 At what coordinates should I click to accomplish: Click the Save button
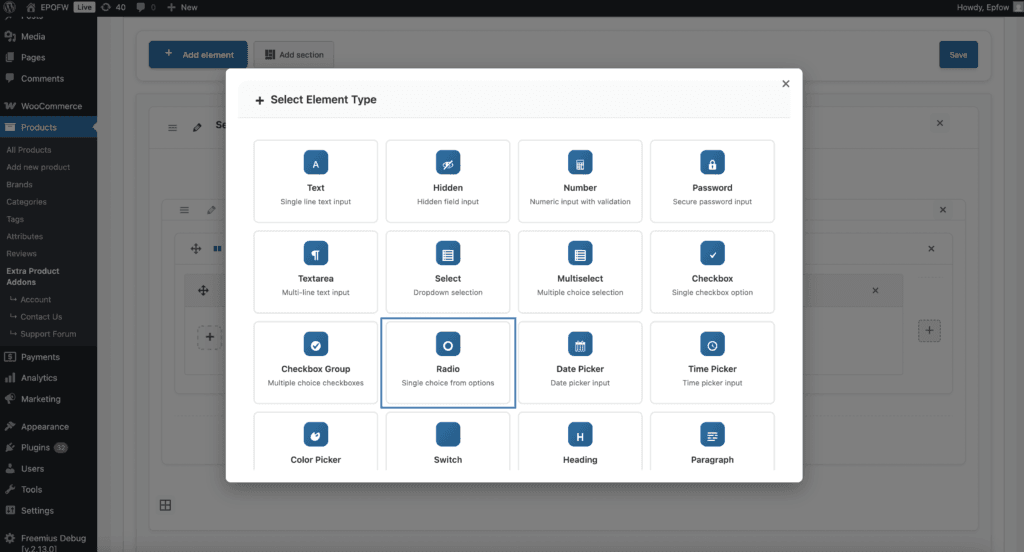(x=958, y=55)
